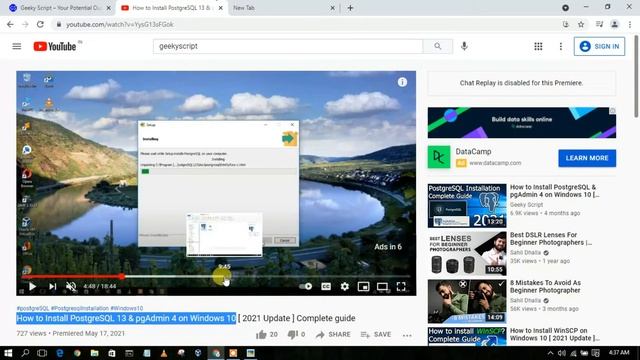Click the SIGN IN button
640x360 pixels.
[599, 46]
